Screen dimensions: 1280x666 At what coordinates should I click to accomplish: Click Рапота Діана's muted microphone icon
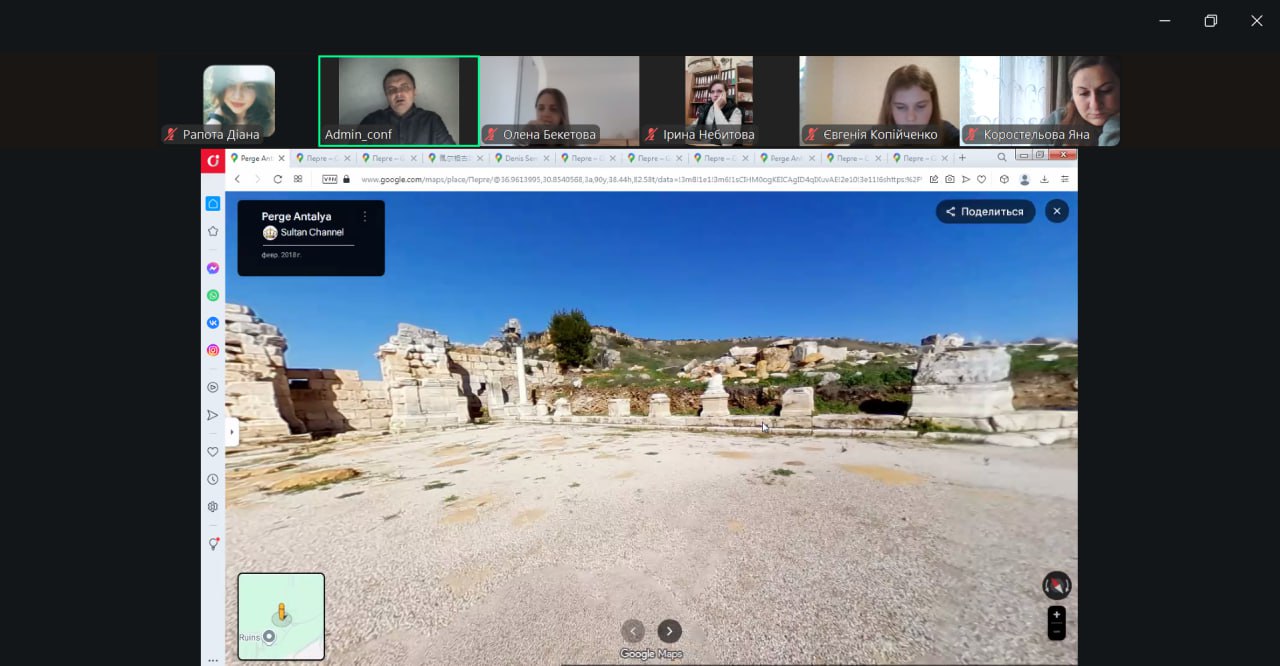[x=171, y=134]
